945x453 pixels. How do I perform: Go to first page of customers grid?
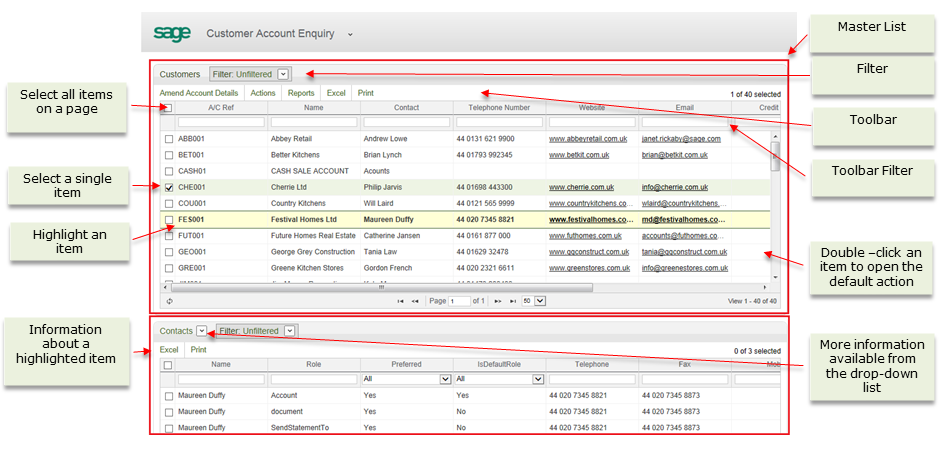click(401, 301)
